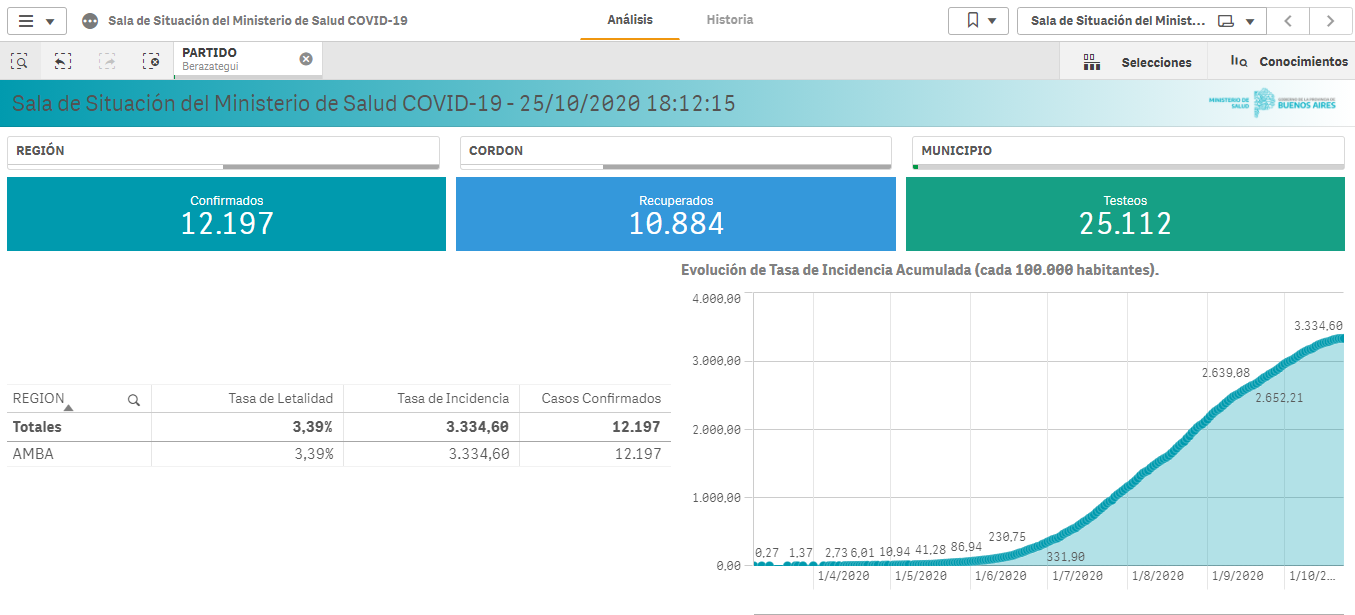1355x615 pixels.
Task: Open the MUNICIPIO filter pane
Action: [x=1127, y=151]
